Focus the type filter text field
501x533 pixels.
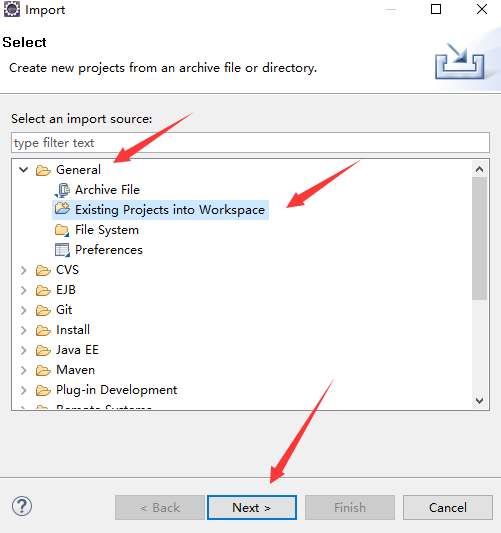250,143
